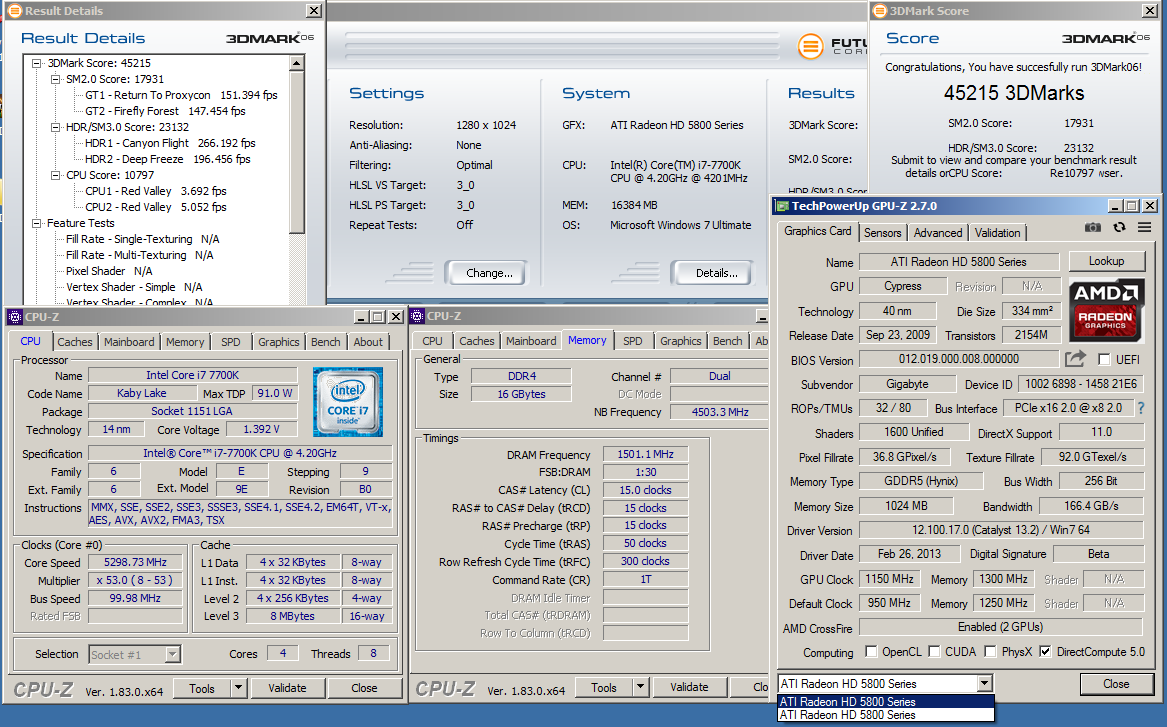Viewport: 1167px width, 727px height.
Task: Collapse the HDR/SM3.0 Score node
Action: [x=55, y=127]
